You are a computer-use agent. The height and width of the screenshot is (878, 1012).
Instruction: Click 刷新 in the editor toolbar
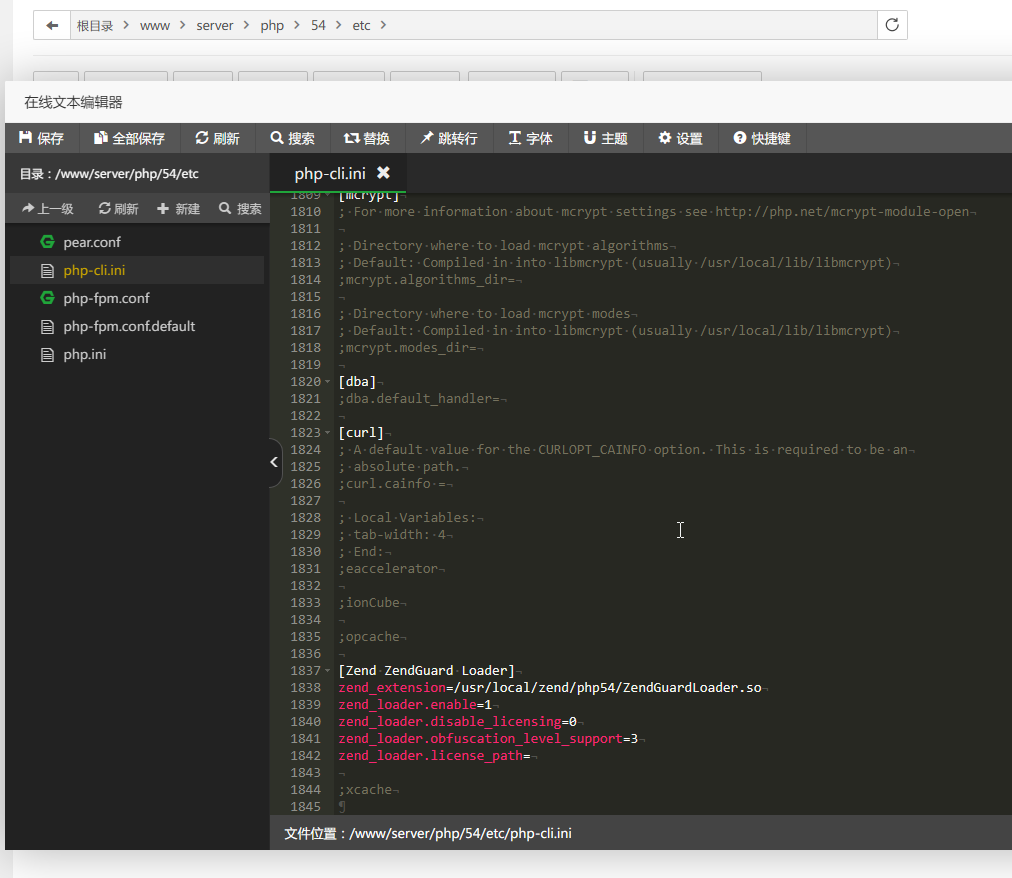coord(218,138)
